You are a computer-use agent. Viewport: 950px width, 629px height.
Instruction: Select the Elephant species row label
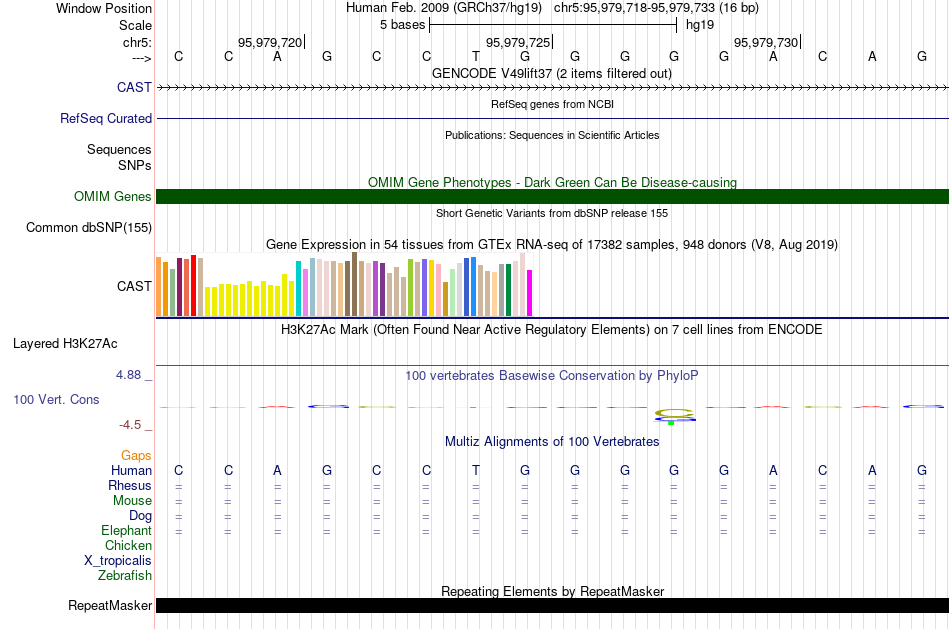coord(126,530)
